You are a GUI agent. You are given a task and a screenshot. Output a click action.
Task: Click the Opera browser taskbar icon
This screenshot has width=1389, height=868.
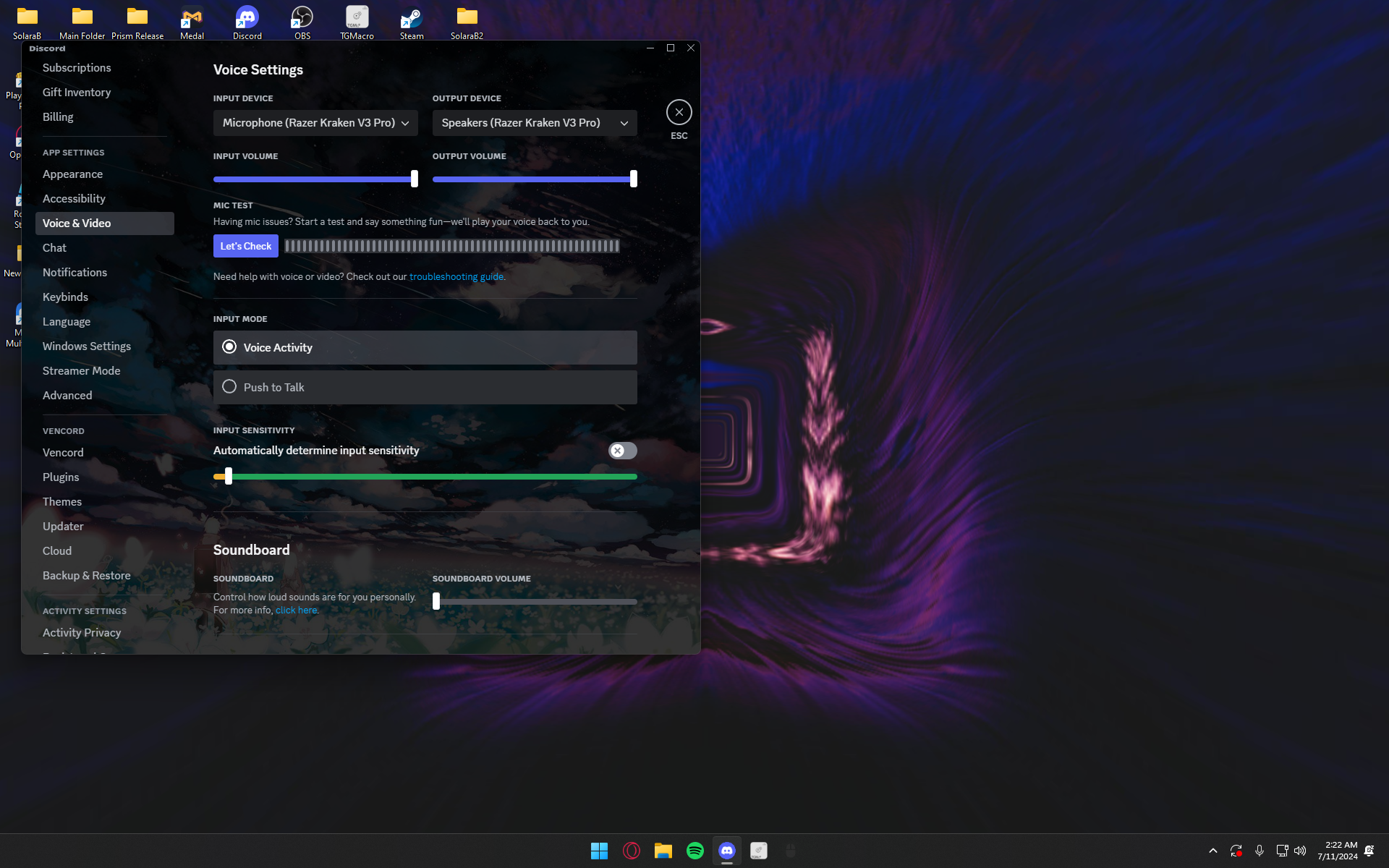coord(631,851)
